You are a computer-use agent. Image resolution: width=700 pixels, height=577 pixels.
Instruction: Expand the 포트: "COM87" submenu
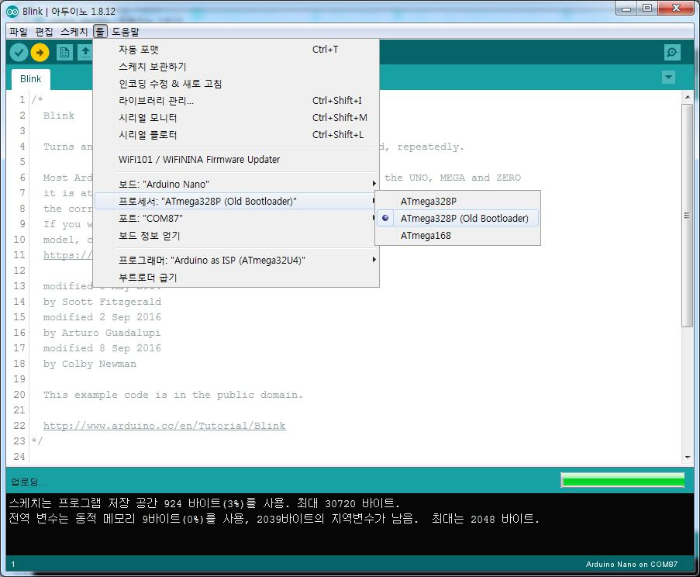236,218
